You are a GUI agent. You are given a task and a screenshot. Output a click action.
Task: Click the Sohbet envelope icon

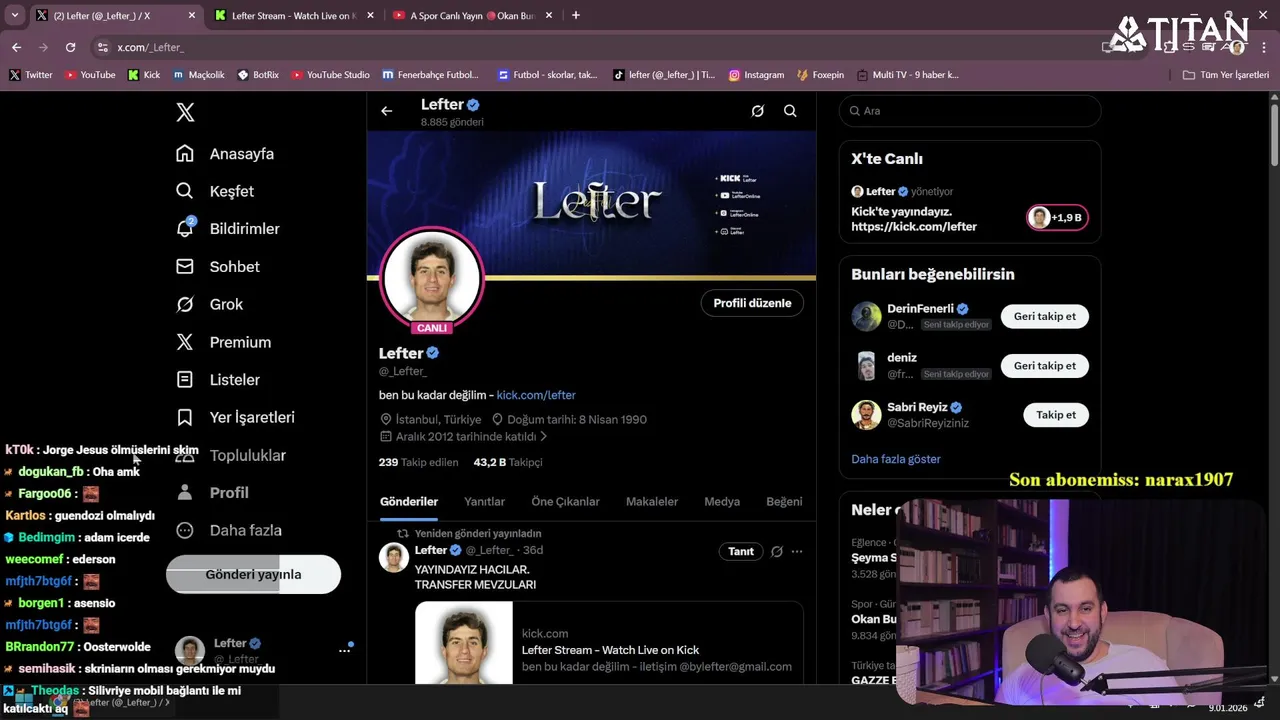point(185,267)
